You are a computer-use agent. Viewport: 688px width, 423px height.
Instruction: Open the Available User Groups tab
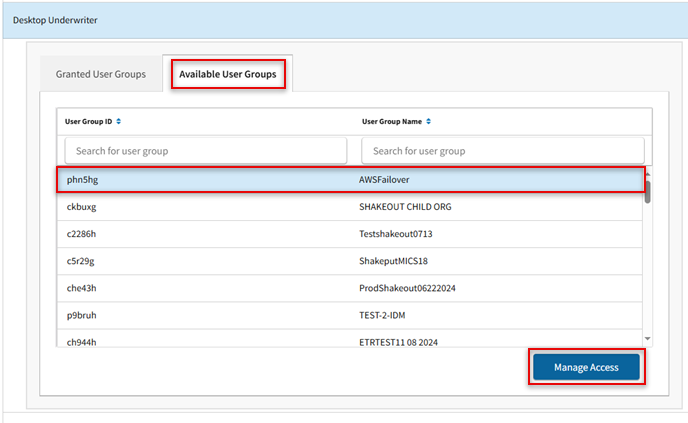point(228,74)
